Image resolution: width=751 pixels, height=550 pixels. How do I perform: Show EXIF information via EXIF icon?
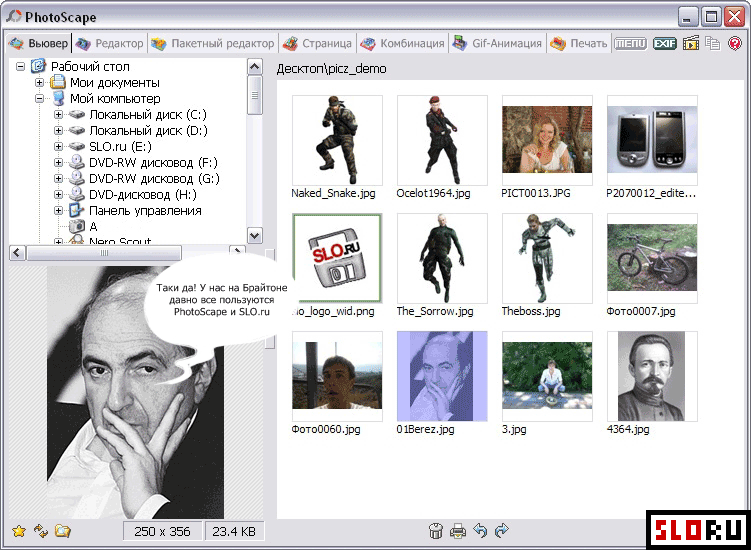point(665,44)
